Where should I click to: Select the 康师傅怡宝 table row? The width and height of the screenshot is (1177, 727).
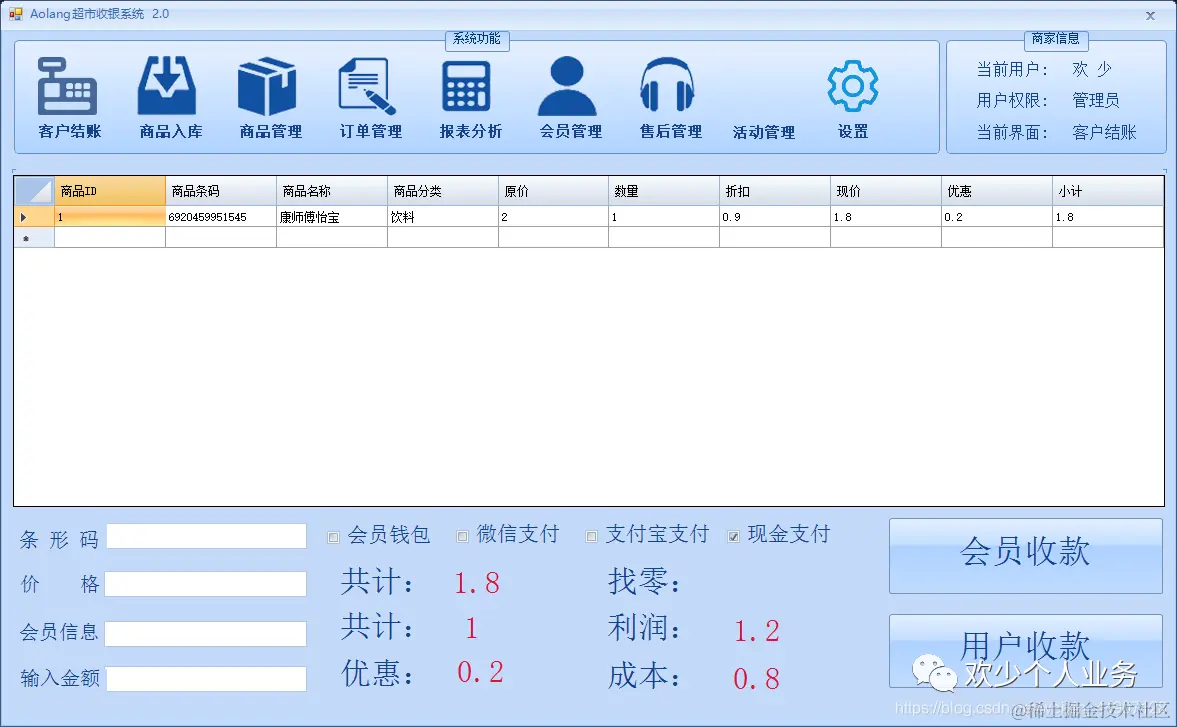331,215
